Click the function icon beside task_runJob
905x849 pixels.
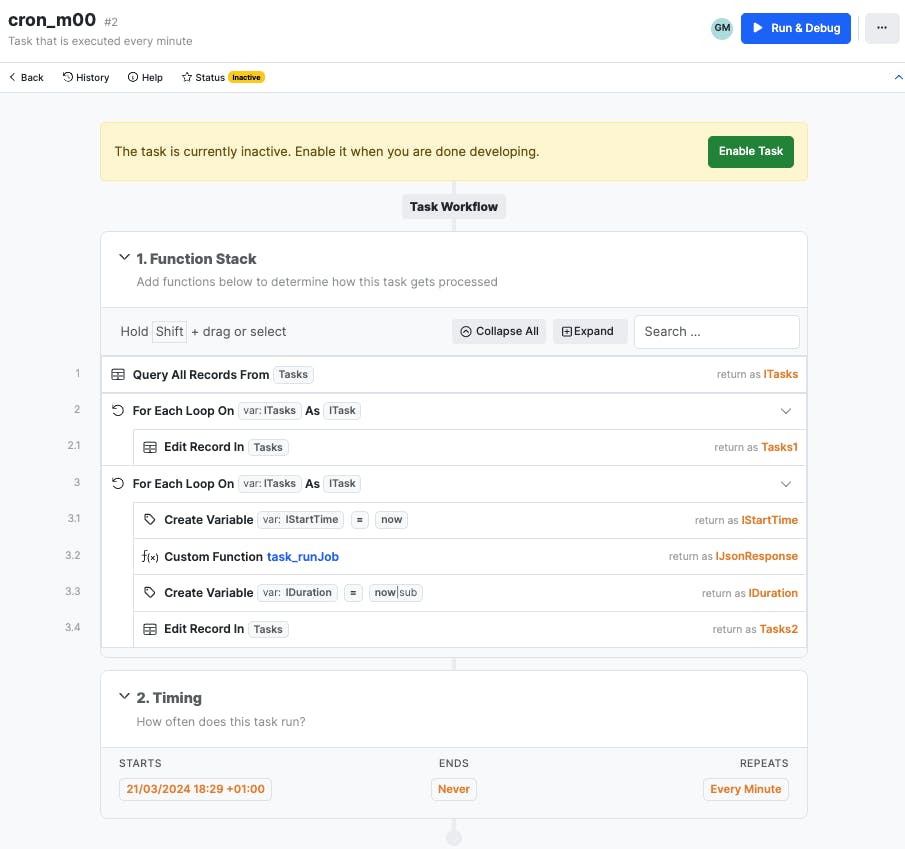[x=150, y=557]
